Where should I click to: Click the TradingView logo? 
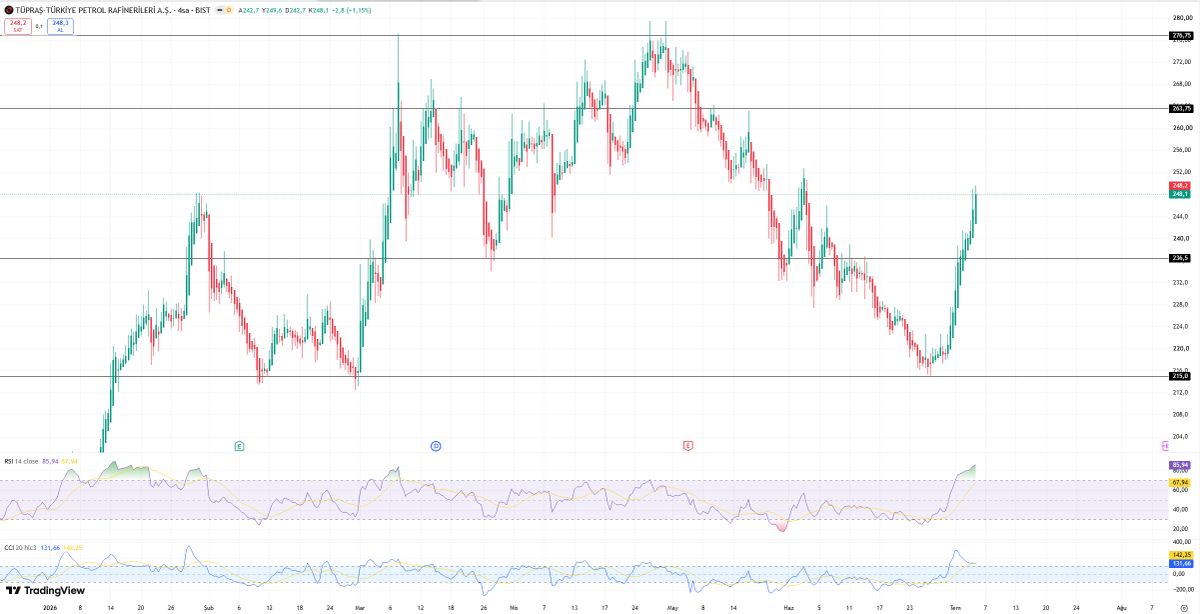pyautogui.click(x=45, y=590)
